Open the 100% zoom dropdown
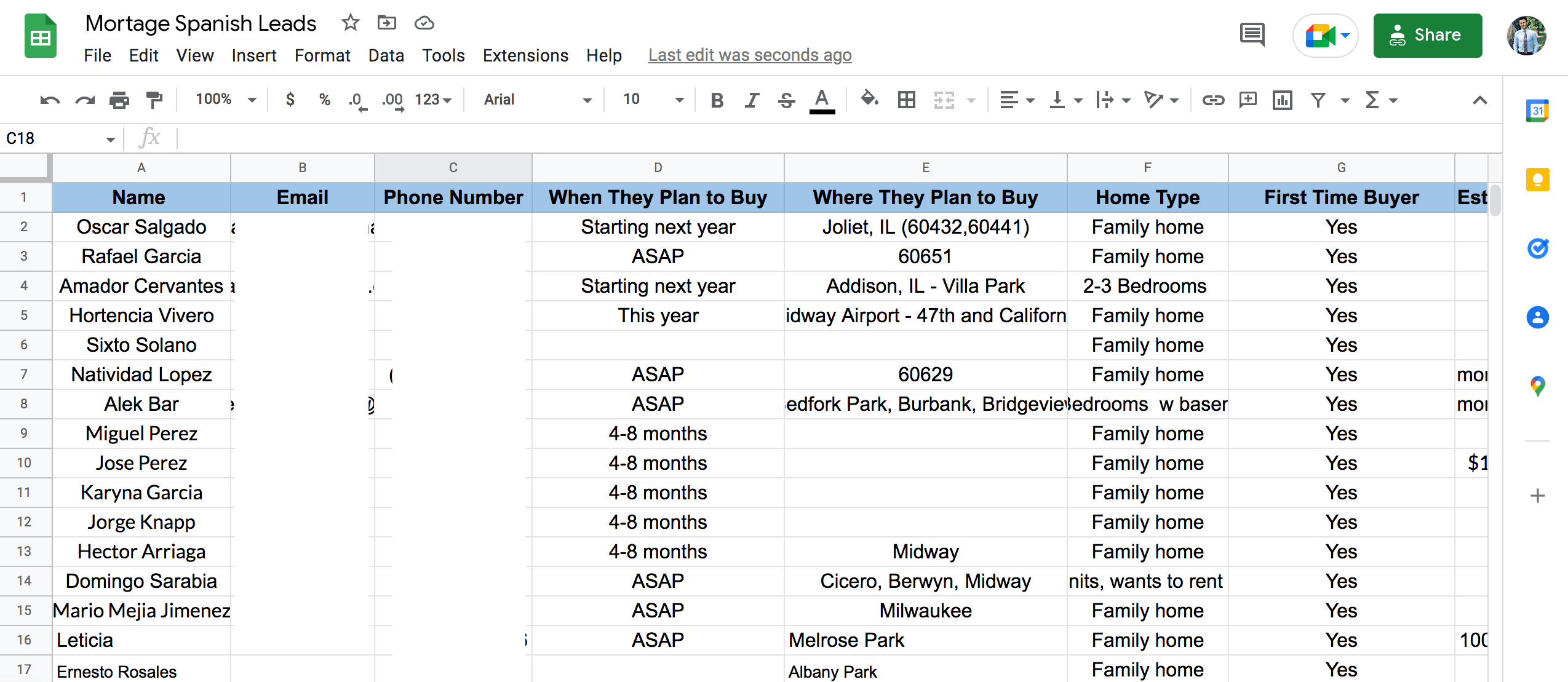Viewport: 1568px width, 682px height. [x=225, y=100]
